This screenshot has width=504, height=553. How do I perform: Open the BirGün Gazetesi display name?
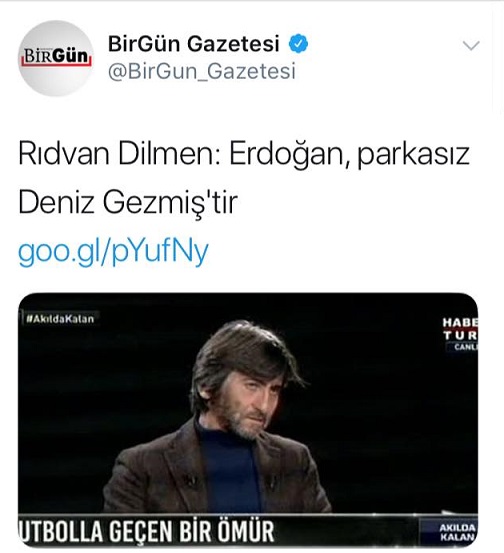click(193, 44)
